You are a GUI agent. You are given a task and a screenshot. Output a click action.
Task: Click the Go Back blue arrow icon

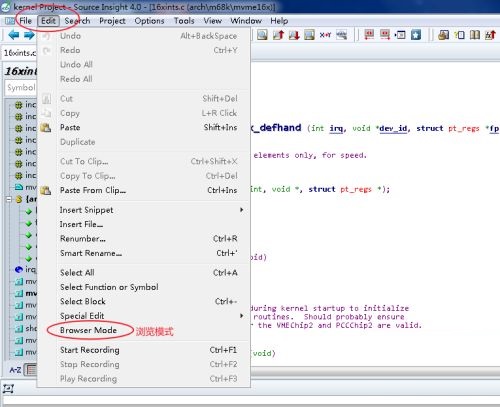pos(13,35)
